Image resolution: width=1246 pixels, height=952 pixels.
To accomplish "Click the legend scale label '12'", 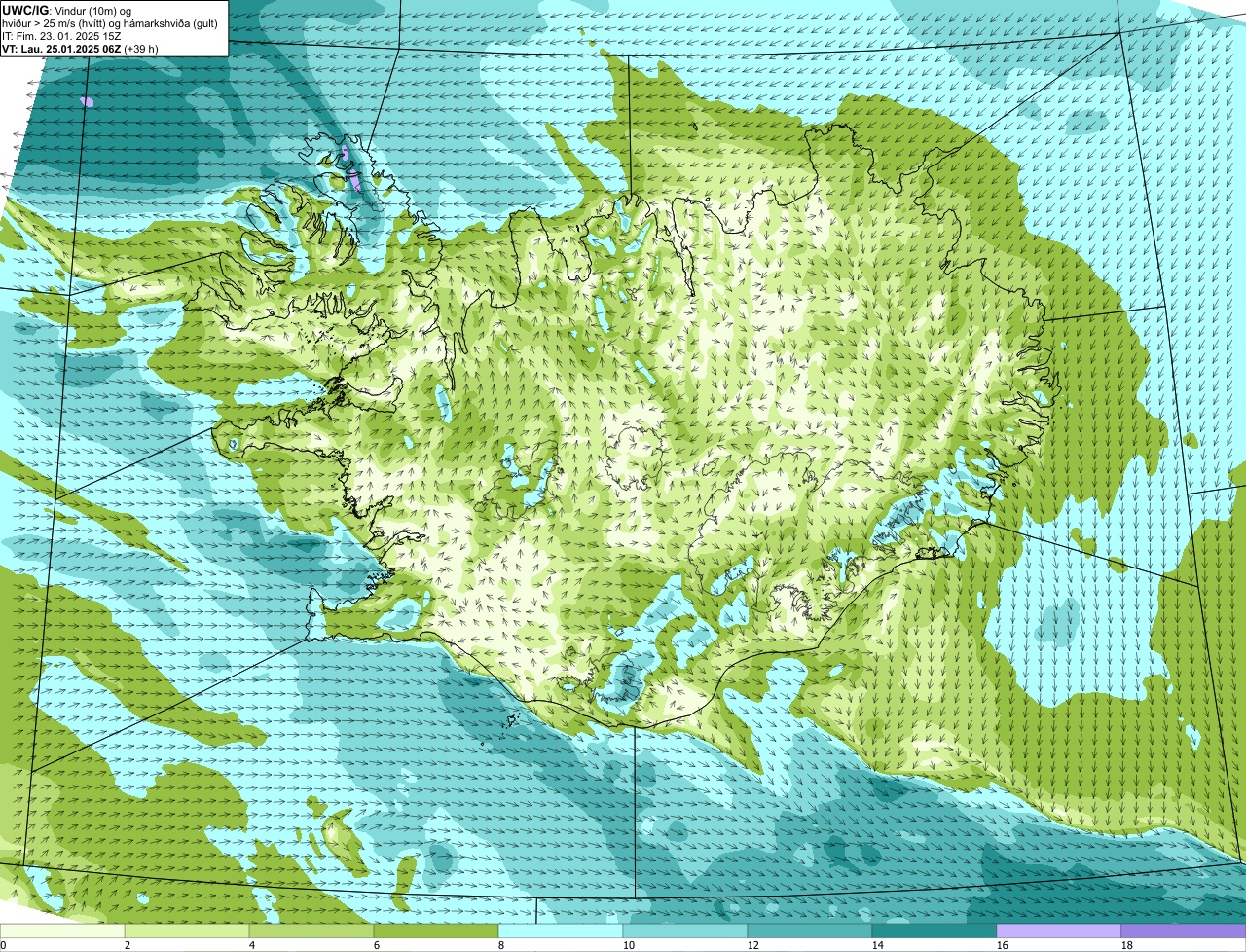I will (753, 945).
